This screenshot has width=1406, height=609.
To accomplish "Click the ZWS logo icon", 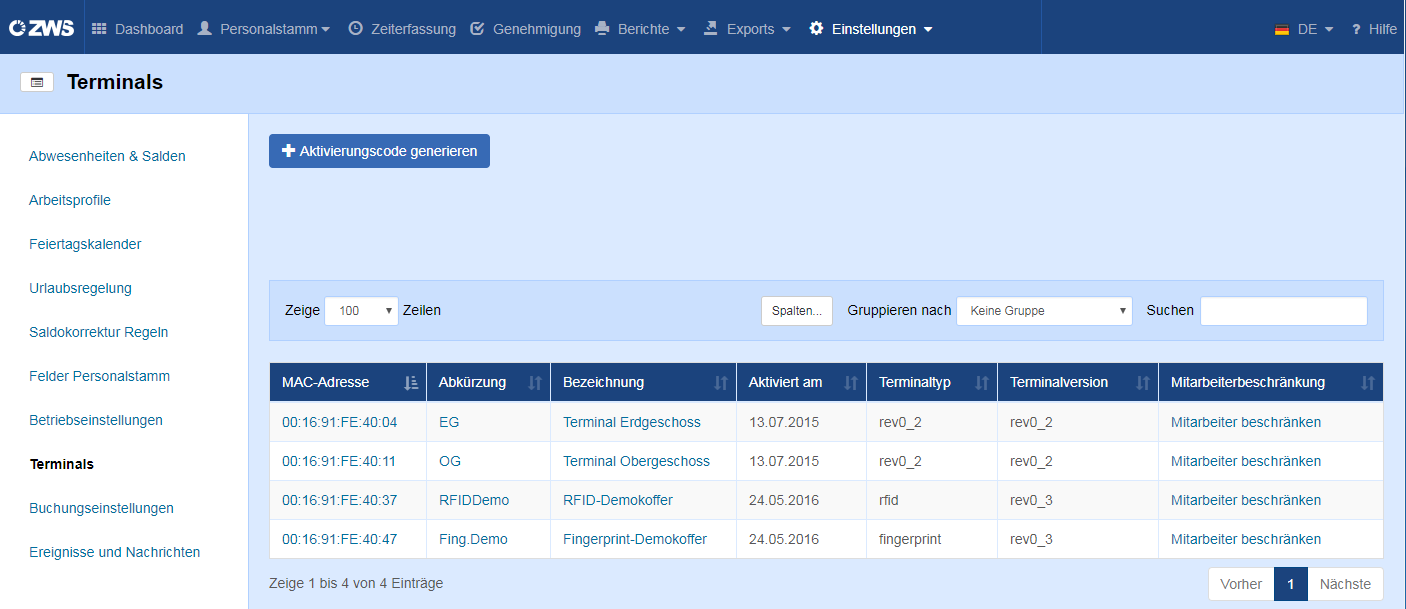I will tap(42, 28).
